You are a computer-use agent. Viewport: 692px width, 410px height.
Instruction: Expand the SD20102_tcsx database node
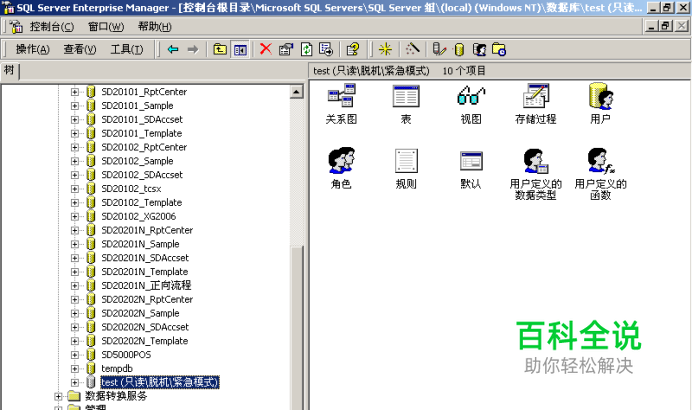(75, 189)
